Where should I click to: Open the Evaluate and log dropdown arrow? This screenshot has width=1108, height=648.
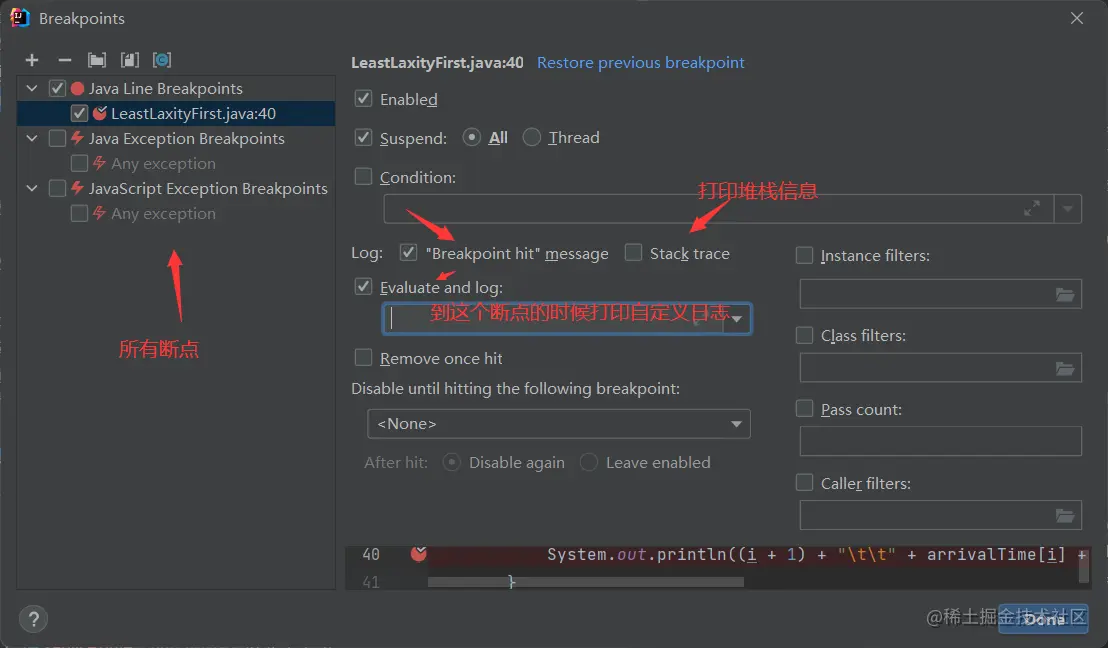737,319
